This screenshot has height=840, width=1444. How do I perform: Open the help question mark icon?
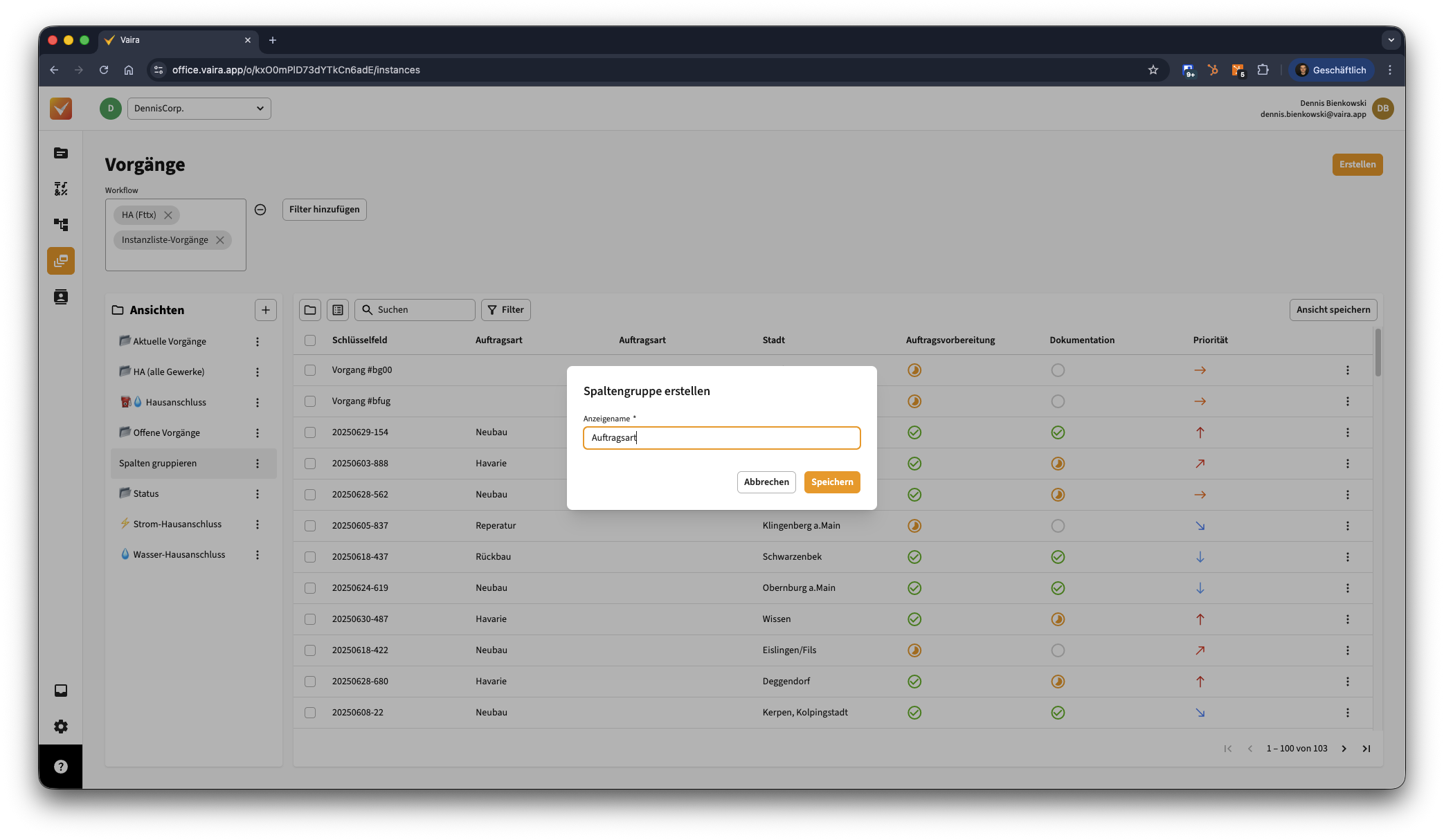coord(61,767)
